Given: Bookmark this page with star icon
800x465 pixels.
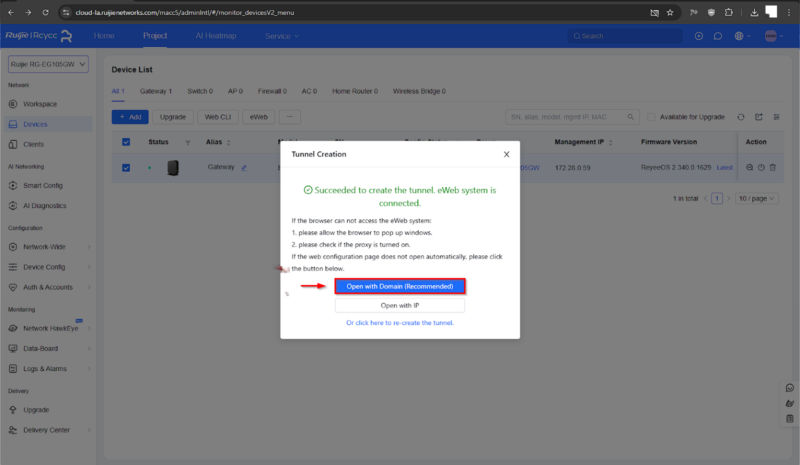Looking at the screenshot, I should click(670, 13).
